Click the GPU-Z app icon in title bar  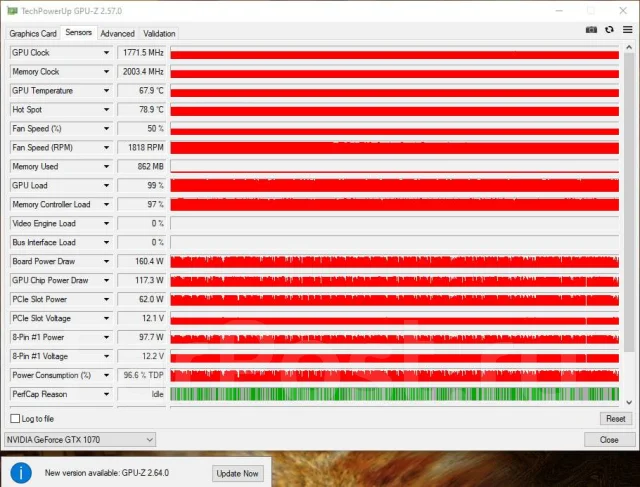click(x=13, y=11)
